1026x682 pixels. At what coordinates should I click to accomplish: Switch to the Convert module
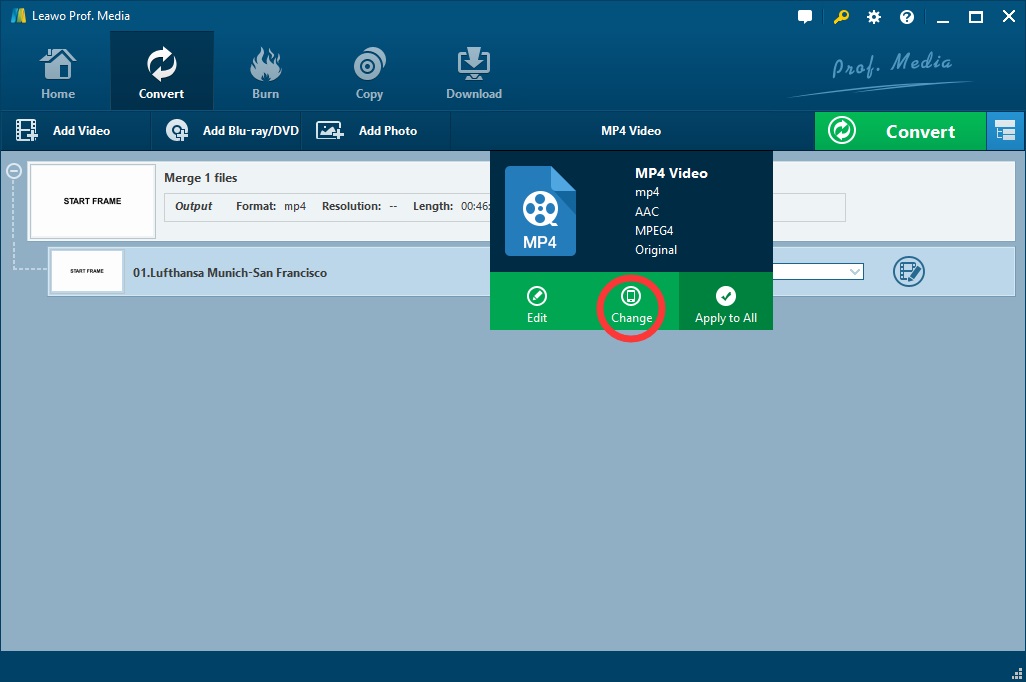[x=162, y=71]
